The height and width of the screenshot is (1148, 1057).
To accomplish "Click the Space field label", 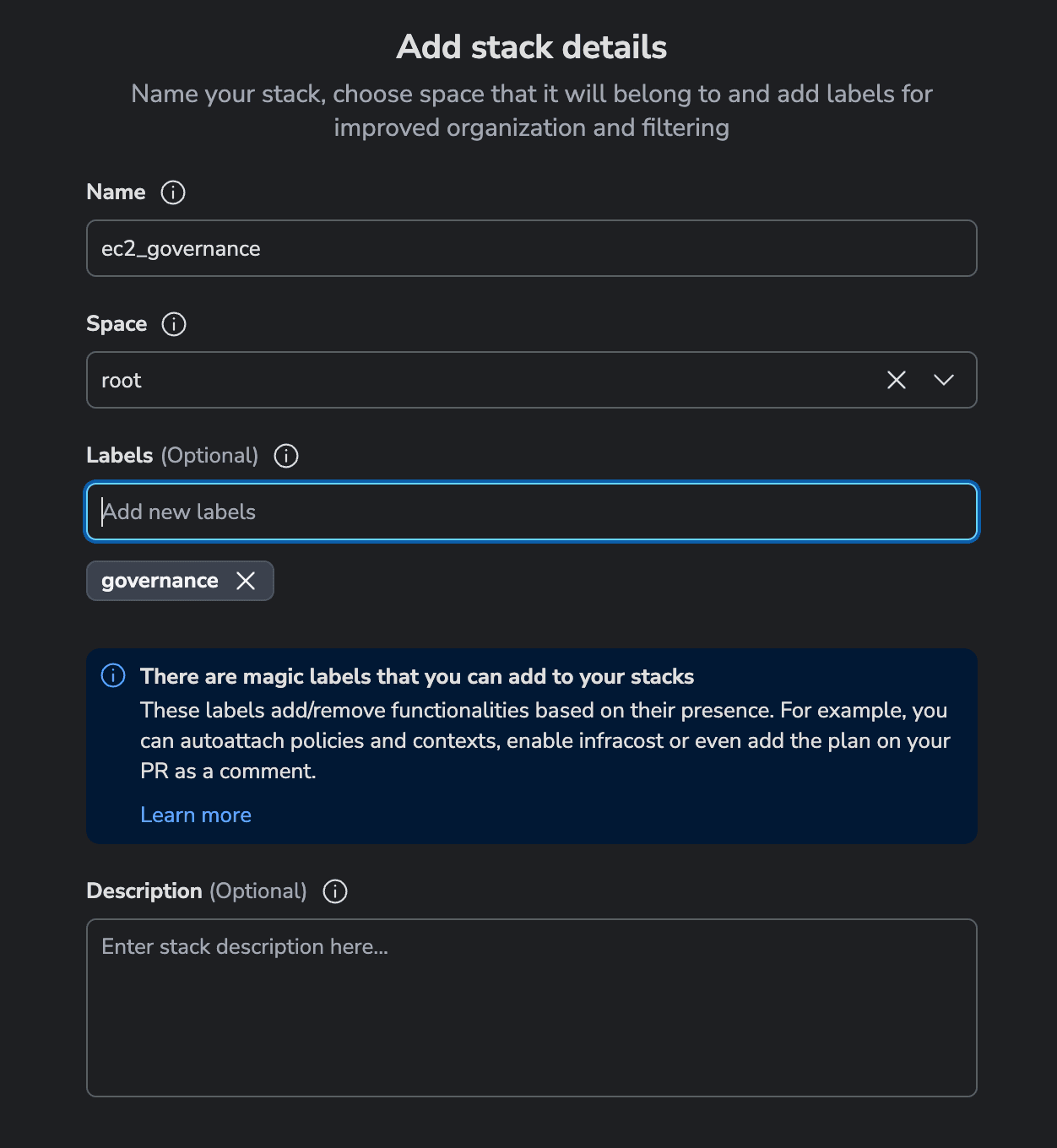I will (x=117, y=324).
